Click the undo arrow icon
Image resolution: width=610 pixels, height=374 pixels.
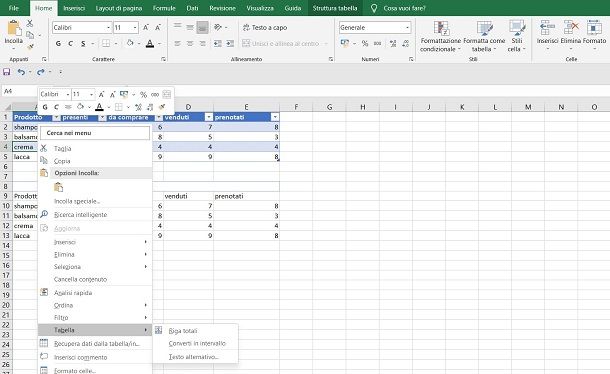21,72
